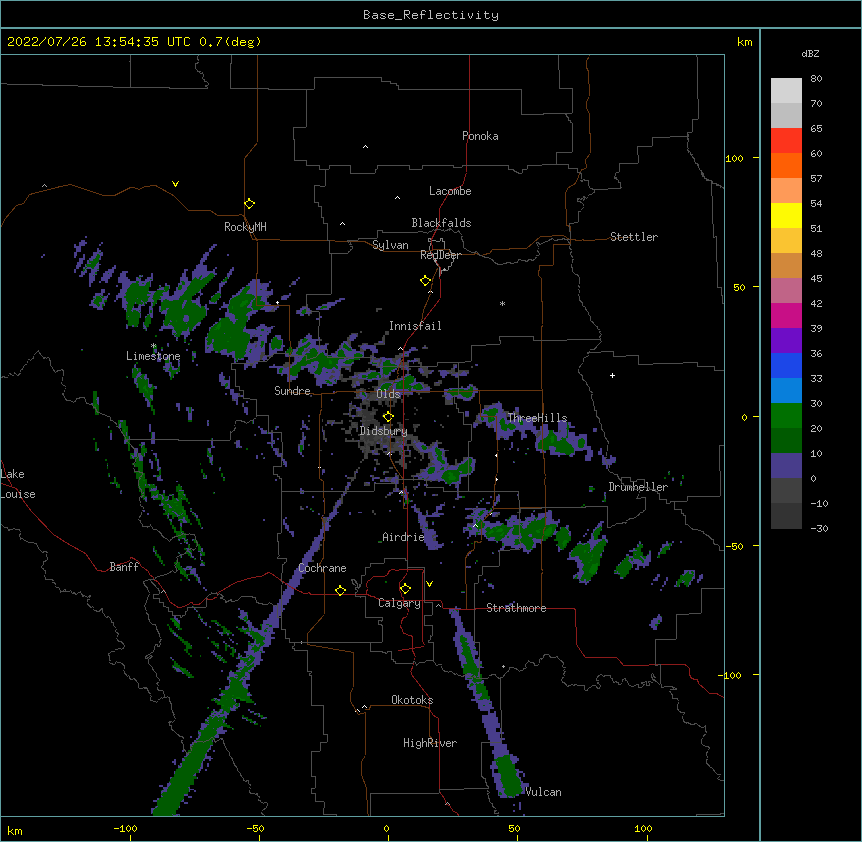Click the Lacombe city label
862x842 pixels.
point(450,191)
